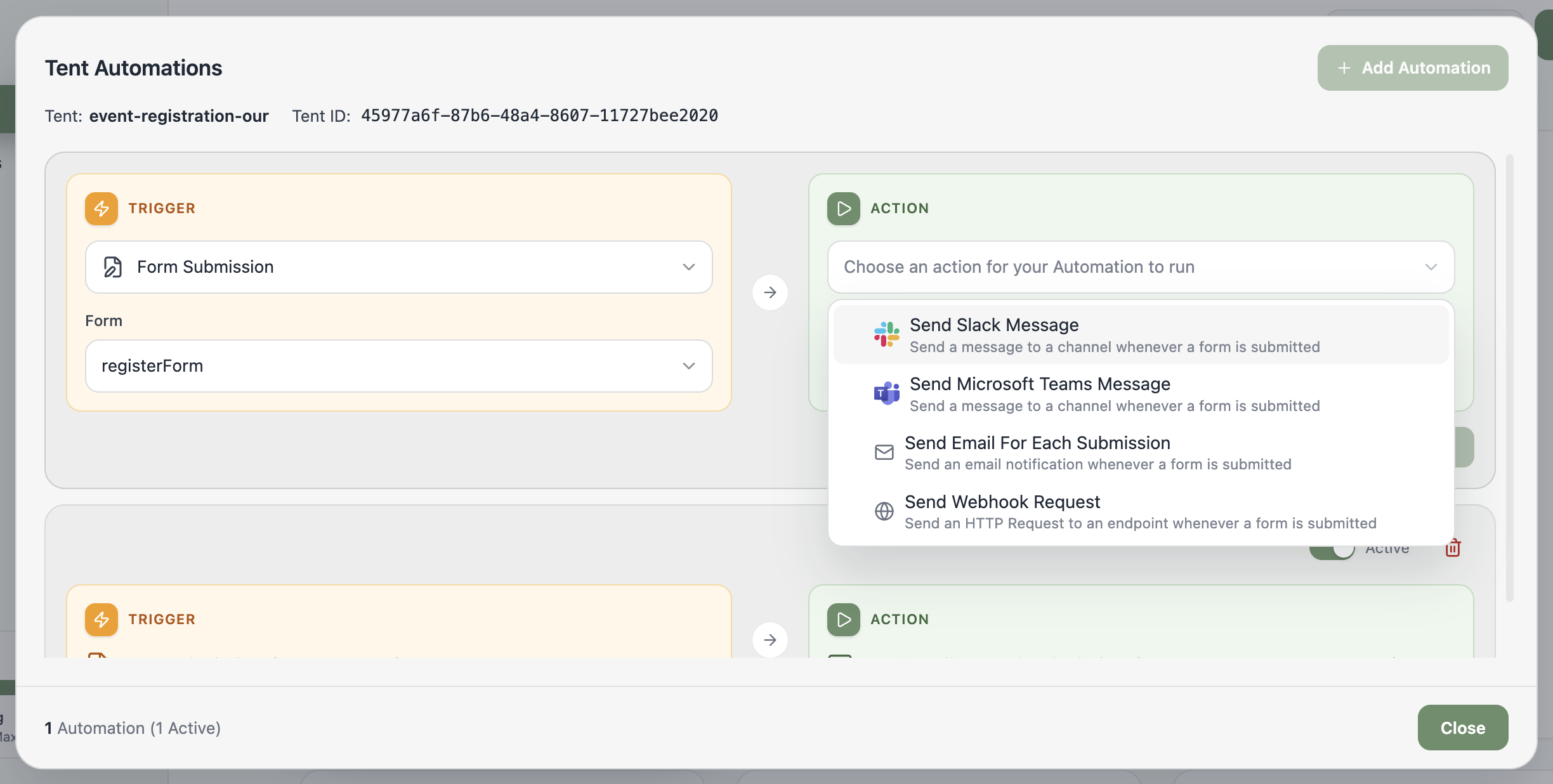1553x784 pixels.
Task: Click the Trigger lightning icon in second automation
Action: 102,620
